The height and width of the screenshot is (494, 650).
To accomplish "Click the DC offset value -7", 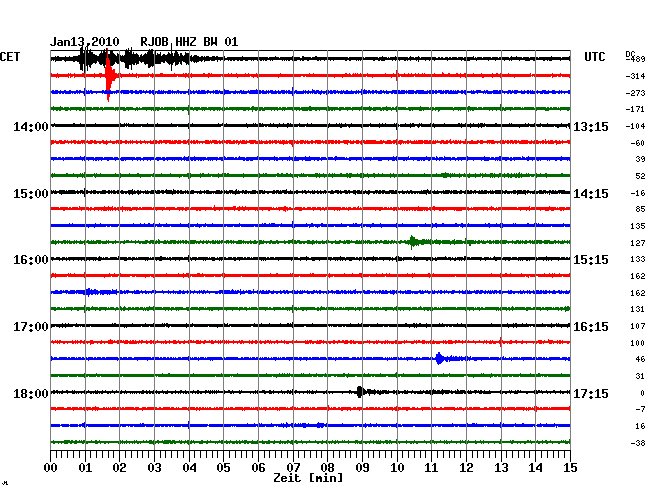I will tap(640, 409).
